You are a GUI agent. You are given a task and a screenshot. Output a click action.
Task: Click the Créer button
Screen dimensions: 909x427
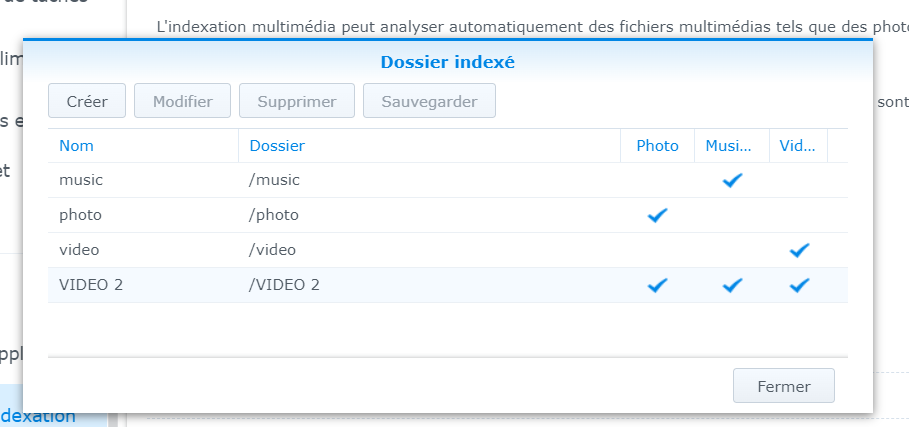(x=86, y=101)
